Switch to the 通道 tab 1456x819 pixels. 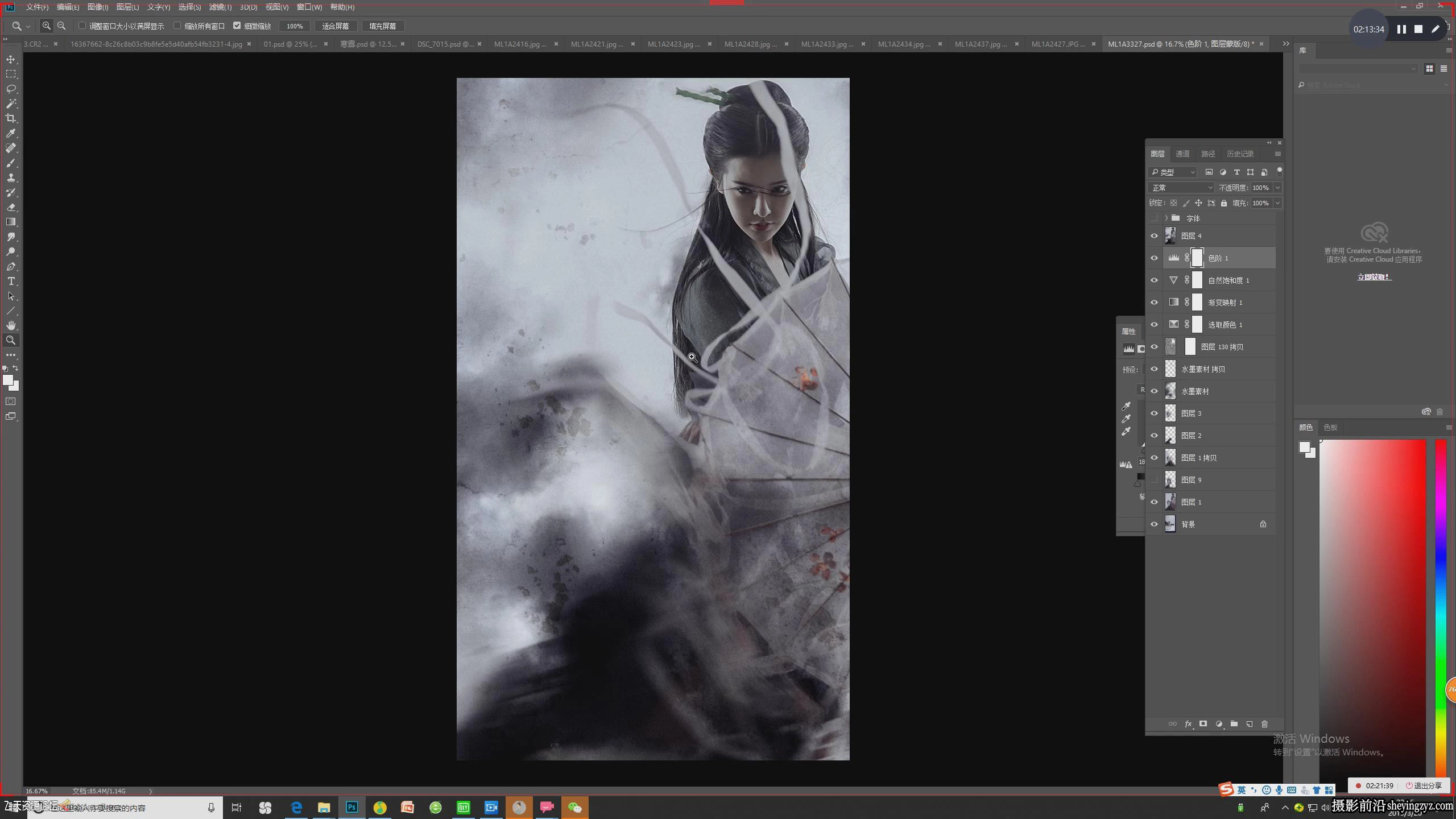pos(1182,154)
